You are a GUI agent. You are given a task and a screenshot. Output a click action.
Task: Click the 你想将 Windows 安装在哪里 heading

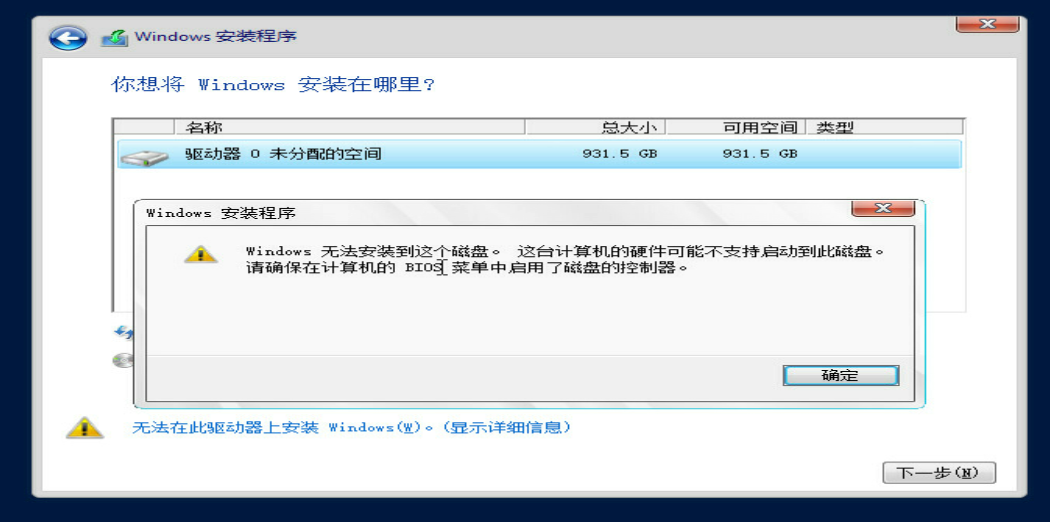[x=273, y=85]
